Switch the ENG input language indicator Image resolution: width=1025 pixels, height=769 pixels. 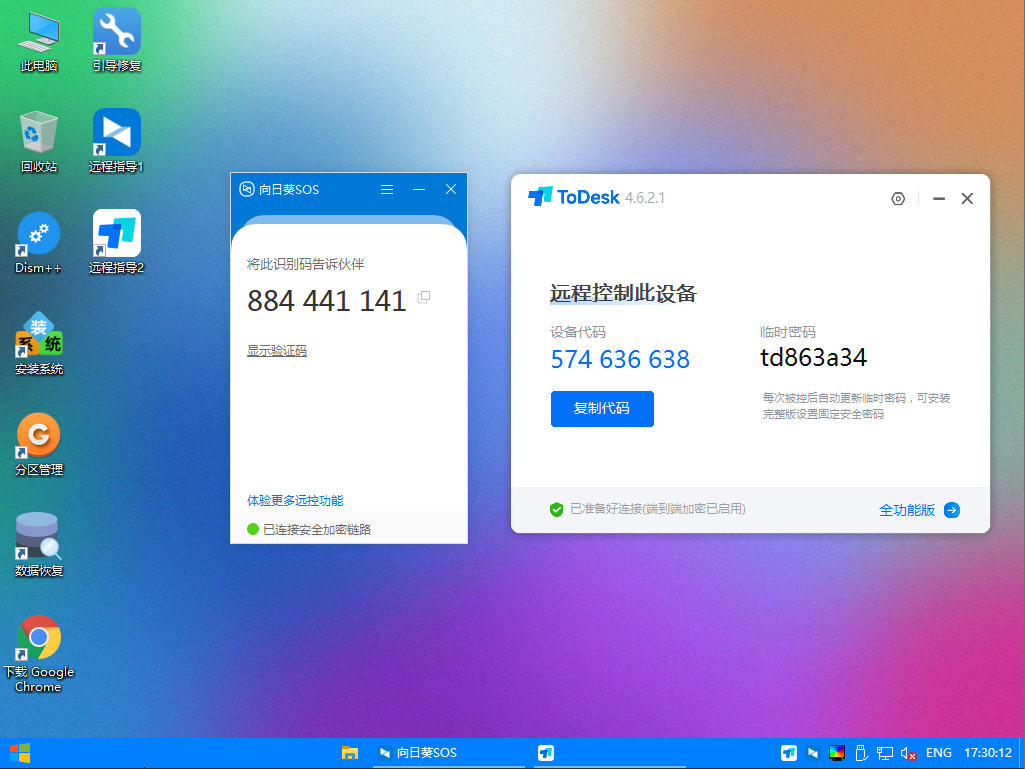[939, 753]
